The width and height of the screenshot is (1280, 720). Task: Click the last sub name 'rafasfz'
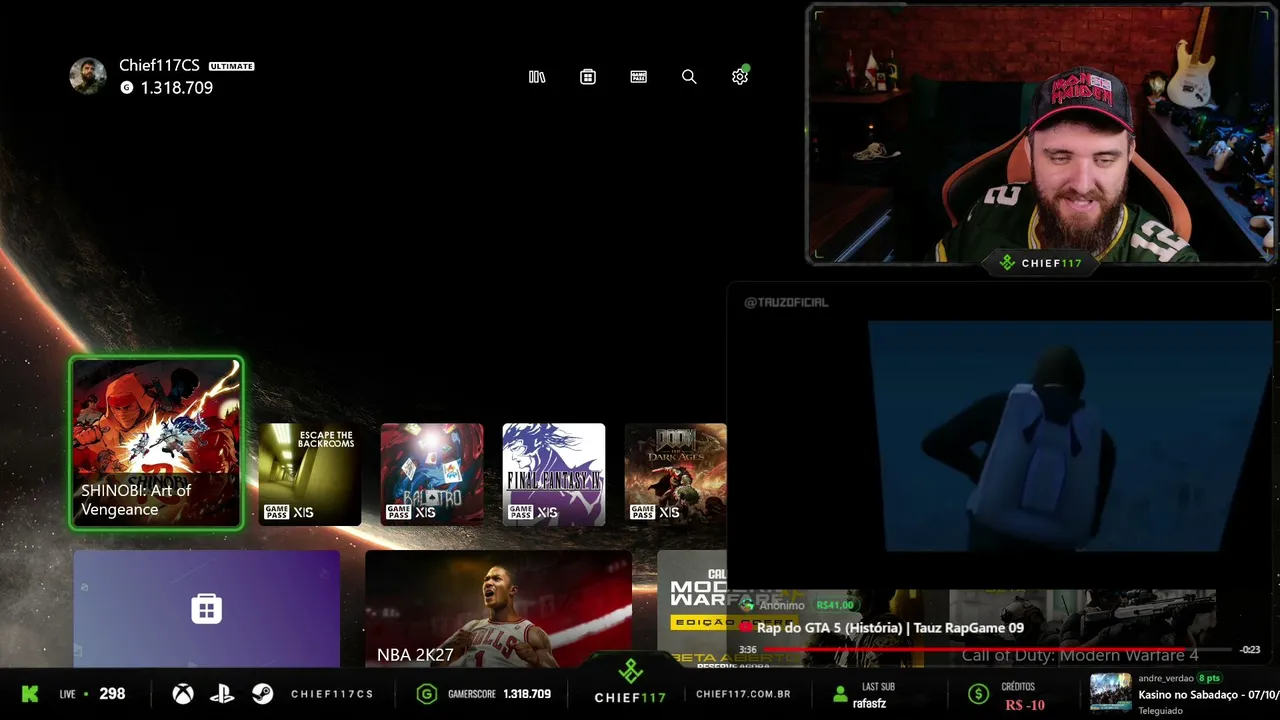pyautogui.click(x=869, y=703)
